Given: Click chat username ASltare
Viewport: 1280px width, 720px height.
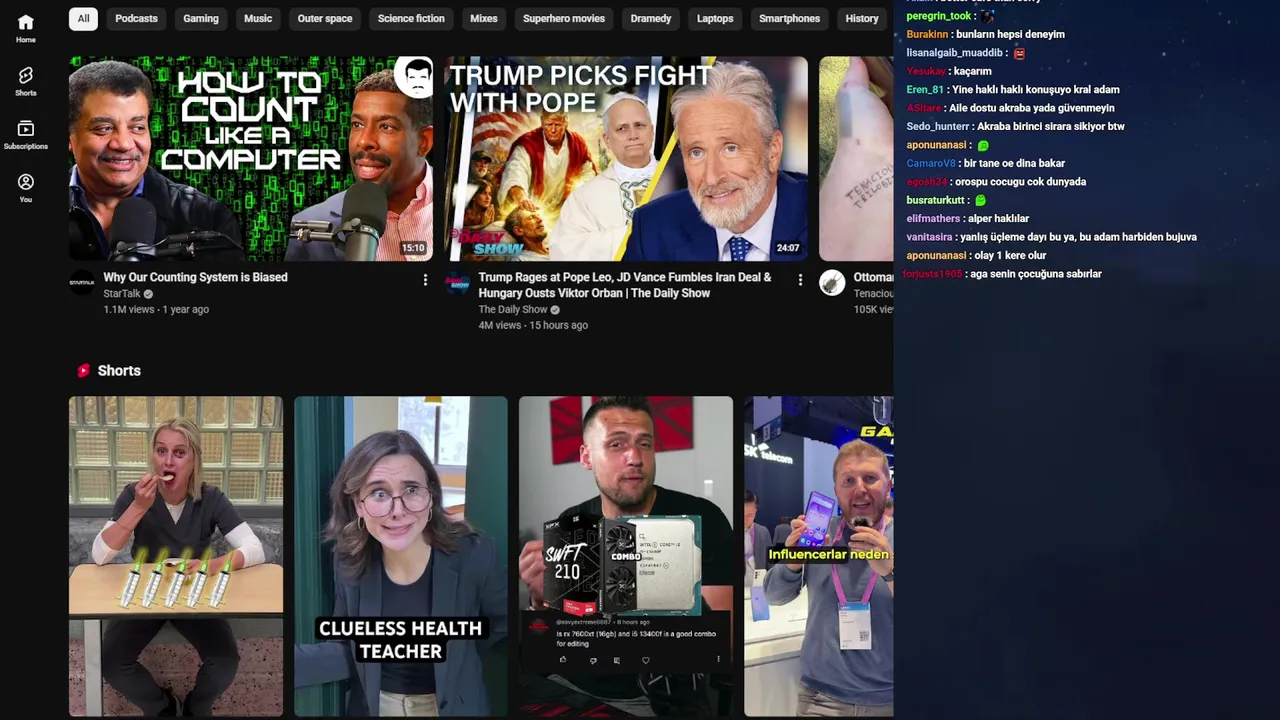Looking at the screenshot, I should (924, 108).
